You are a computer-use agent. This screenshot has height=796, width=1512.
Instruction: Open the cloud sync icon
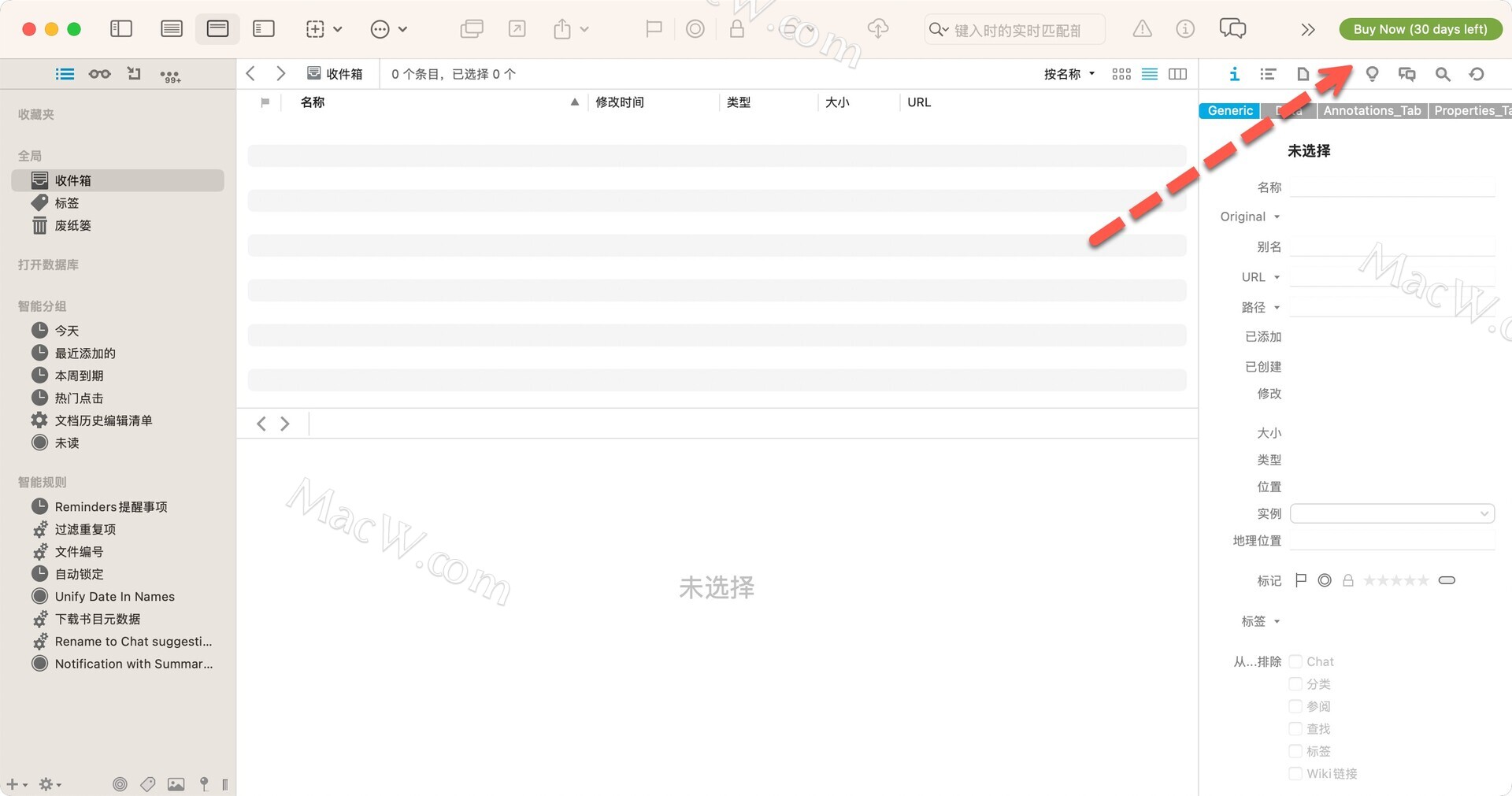tap(877, 29)
